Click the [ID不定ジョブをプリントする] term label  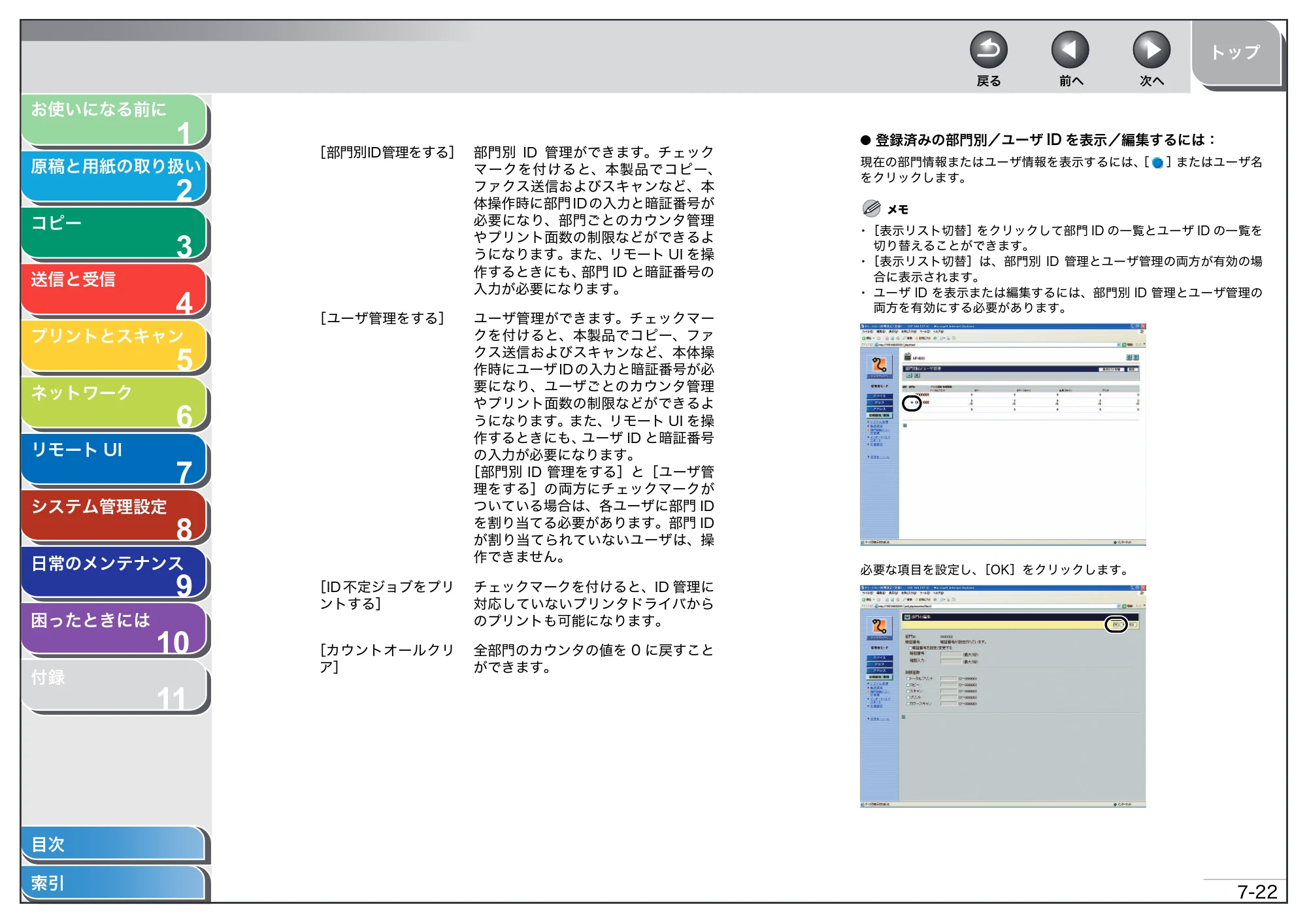point(387,595)
